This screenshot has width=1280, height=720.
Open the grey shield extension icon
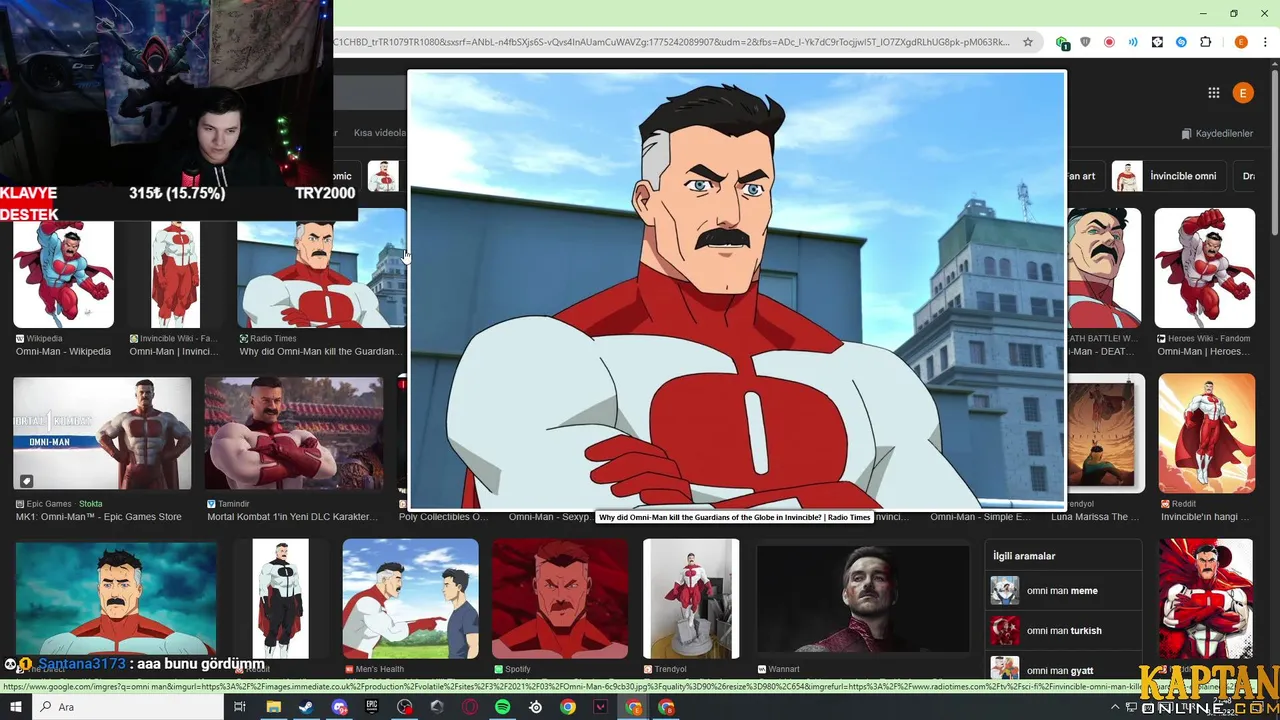pyautogui.click(x=1085, y=42)
